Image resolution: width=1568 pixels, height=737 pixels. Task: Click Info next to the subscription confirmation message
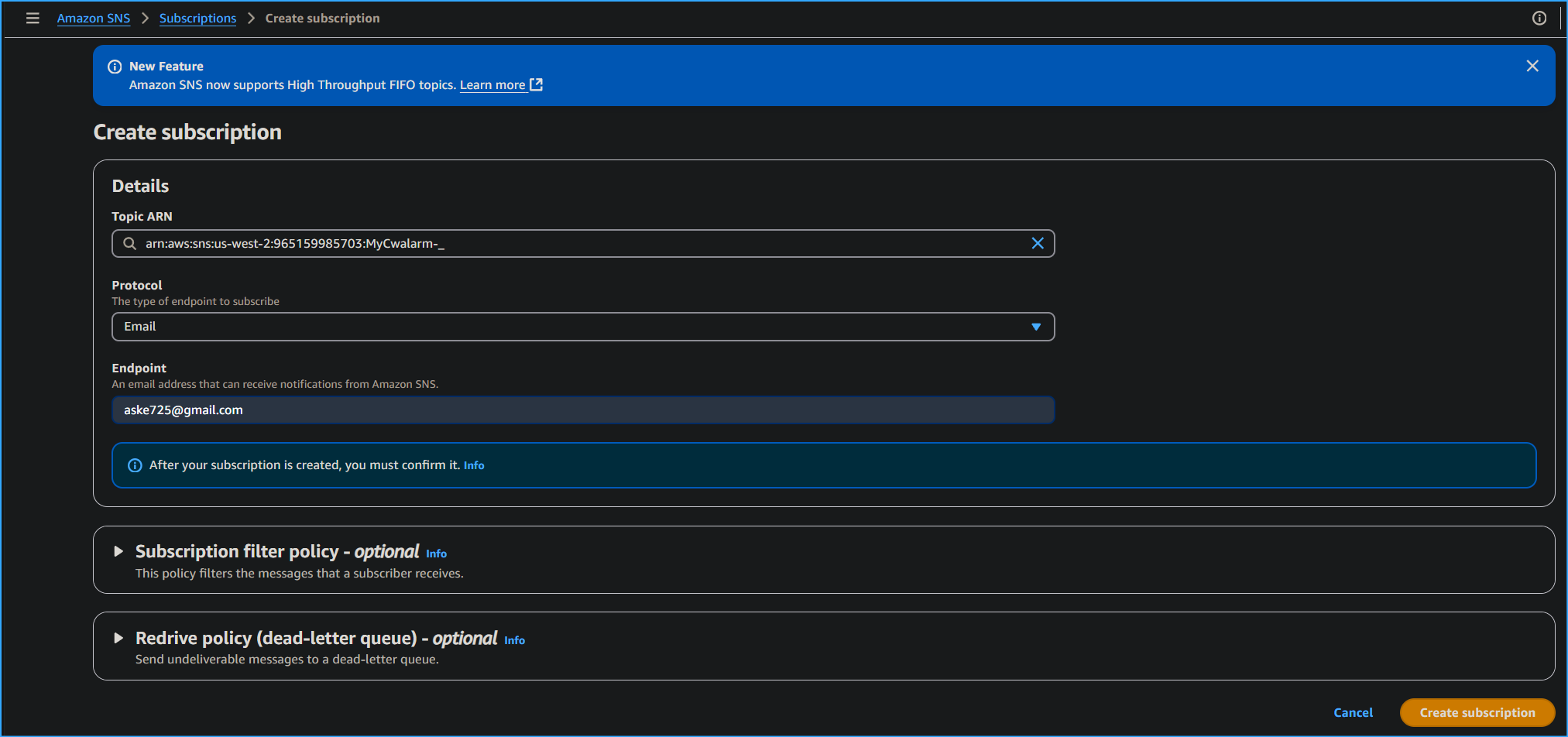pos(474,465)
